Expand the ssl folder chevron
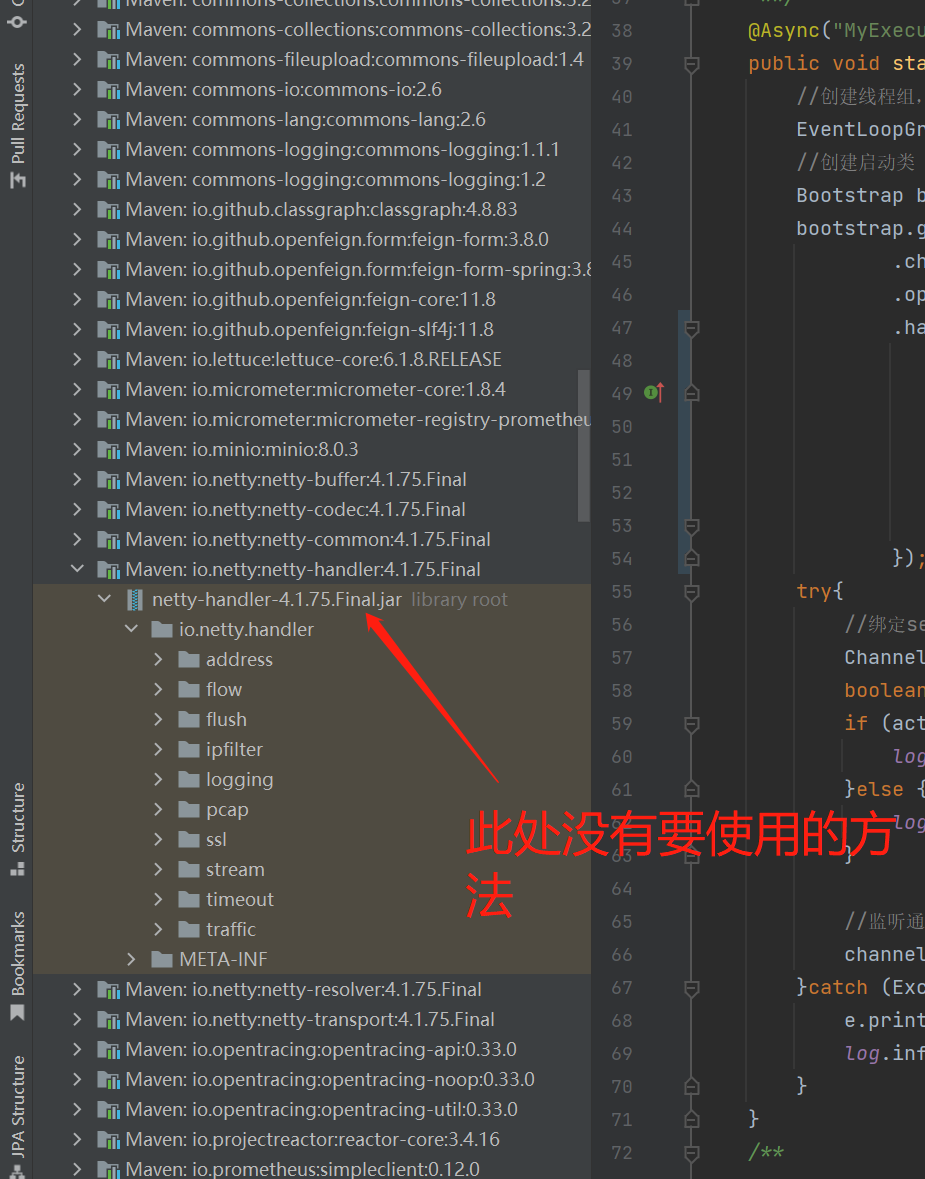 [158, 839]
